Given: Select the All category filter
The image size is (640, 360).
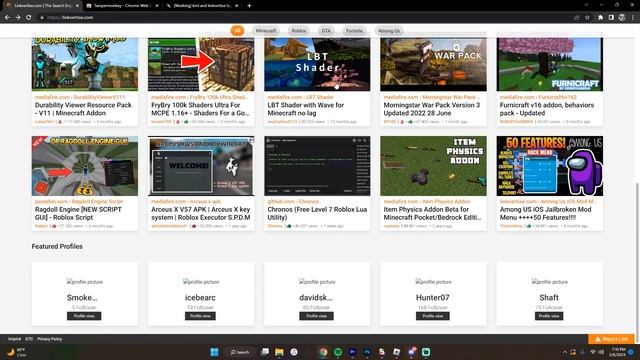Looking at the screenshot, I should click(x=237, y=31).
